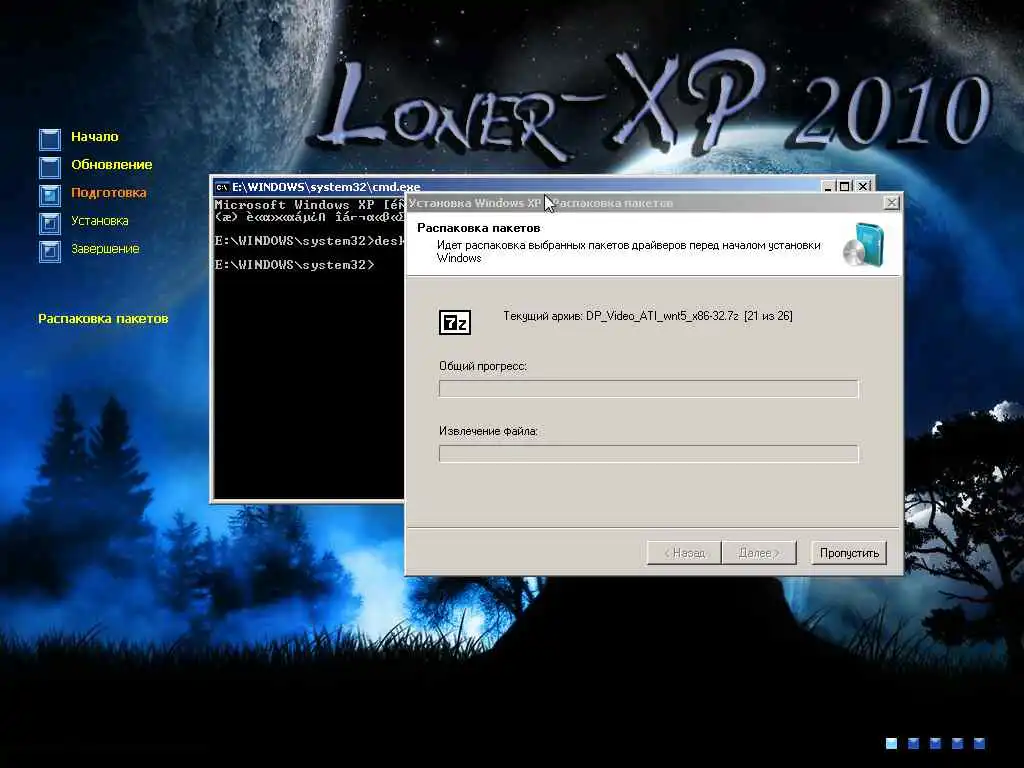
Task: Click the Пропустить button
Action: tap(848, 552)
